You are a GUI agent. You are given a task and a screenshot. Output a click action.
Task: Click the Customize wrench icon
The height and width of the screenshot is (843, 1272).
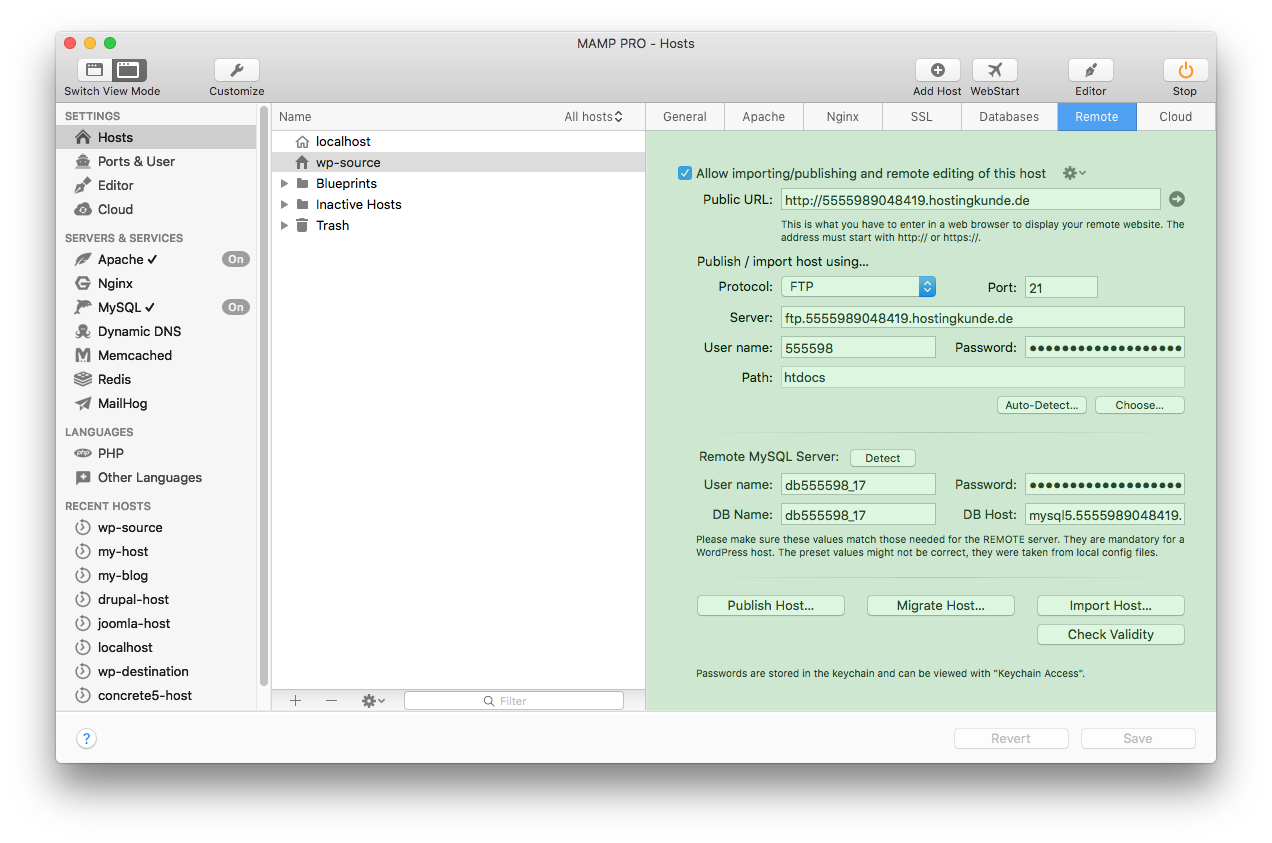(237, 70)
